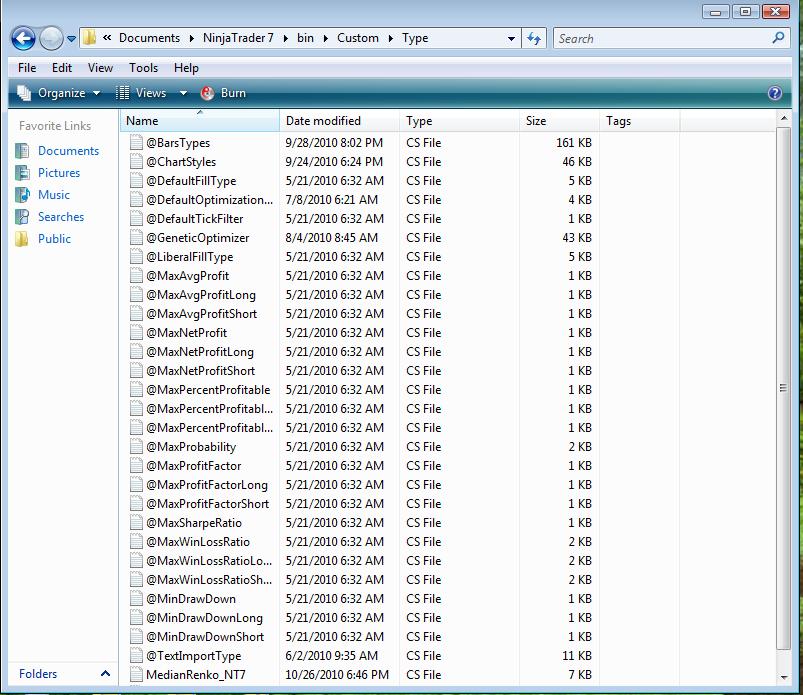The height and width of the screenshot is (695, 803).
Task: Open the Help menu
Action: point(186,68)
